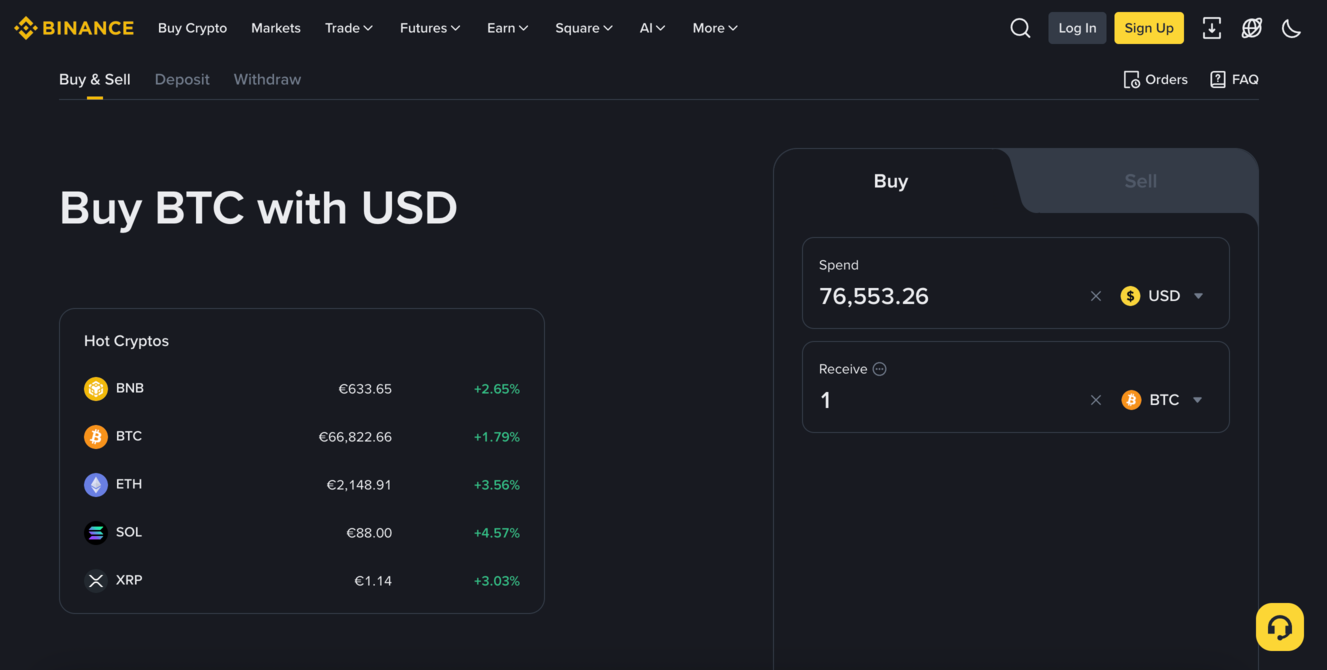Select the Buy & Sell tab
Viewport: 1327px width, 670px height.
click(95, 80)
